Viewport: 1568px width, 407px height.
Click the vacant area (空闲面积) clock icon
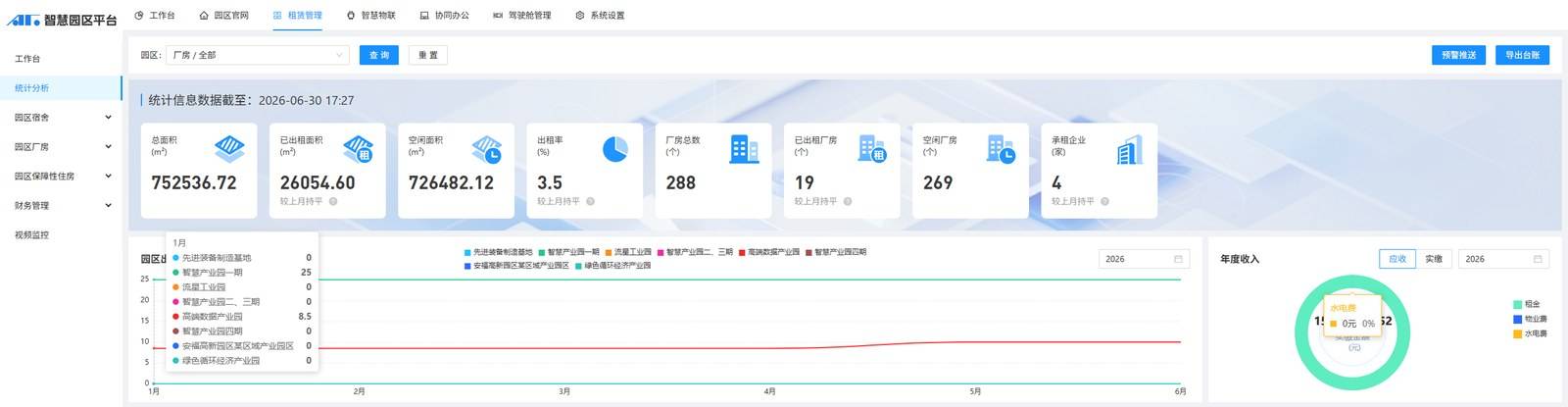(486, 149)
